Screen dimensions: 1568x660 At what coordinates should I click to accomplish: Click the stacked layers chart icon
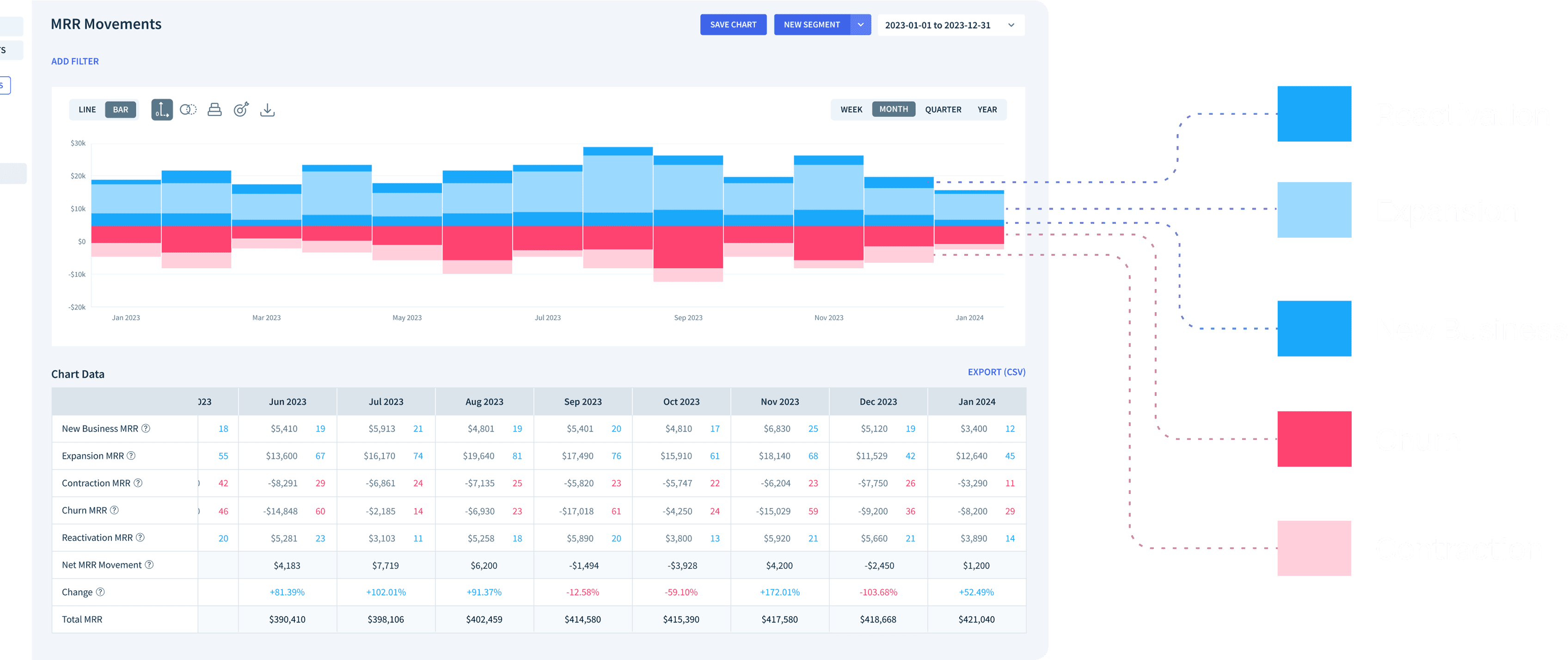pyautogui.click(x=214, y=110)
